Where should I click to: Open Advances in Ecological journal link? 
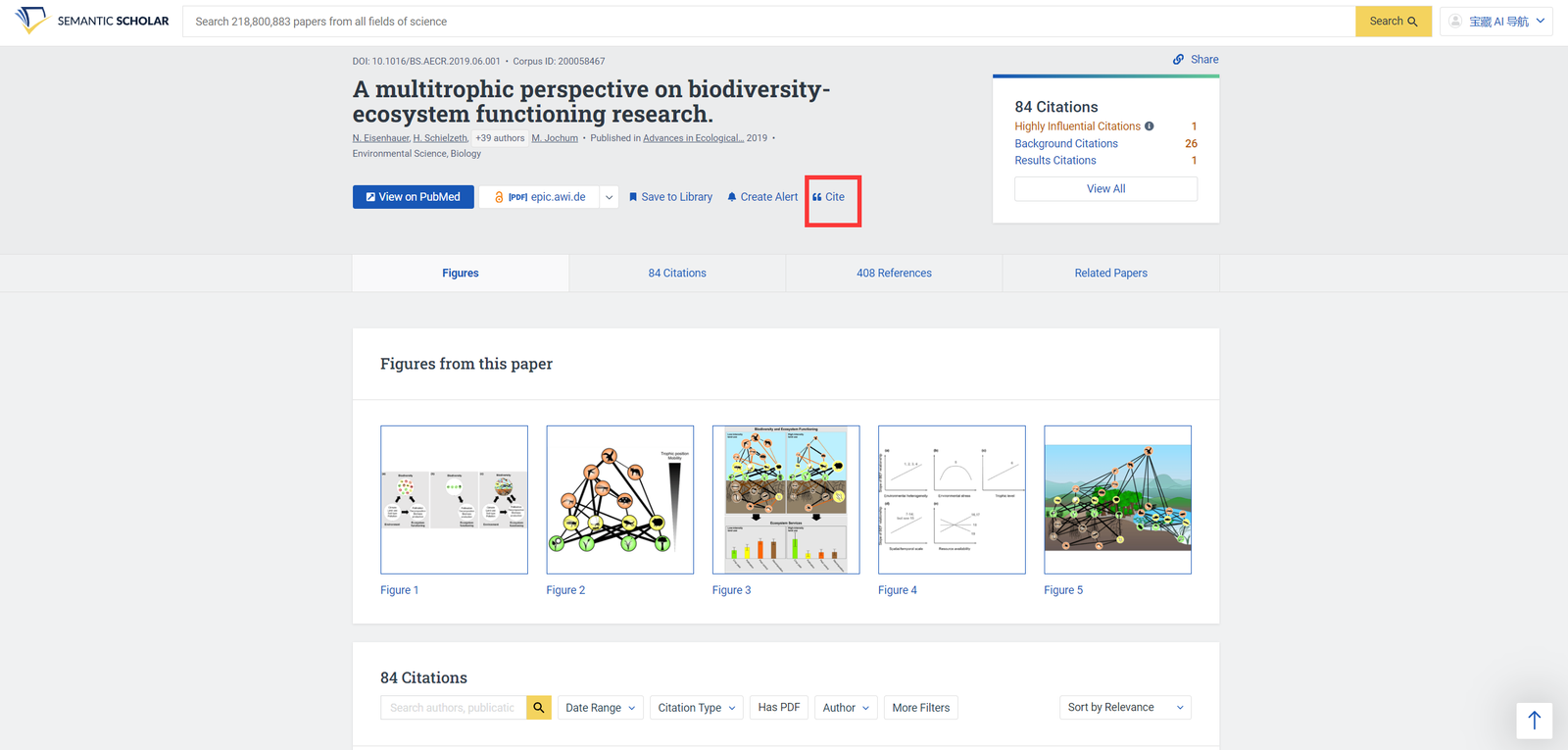click(693, 138)
